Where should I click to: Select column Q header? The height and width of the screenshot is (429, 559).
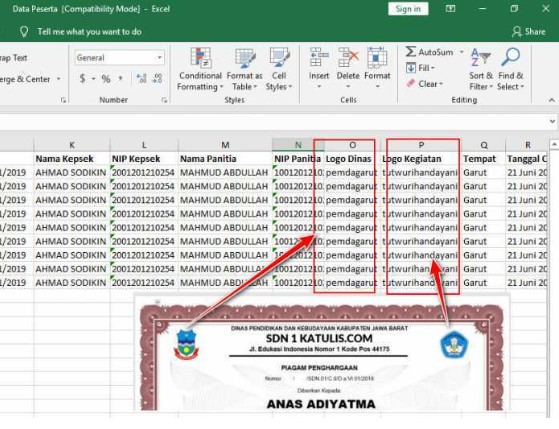[484, 145]
